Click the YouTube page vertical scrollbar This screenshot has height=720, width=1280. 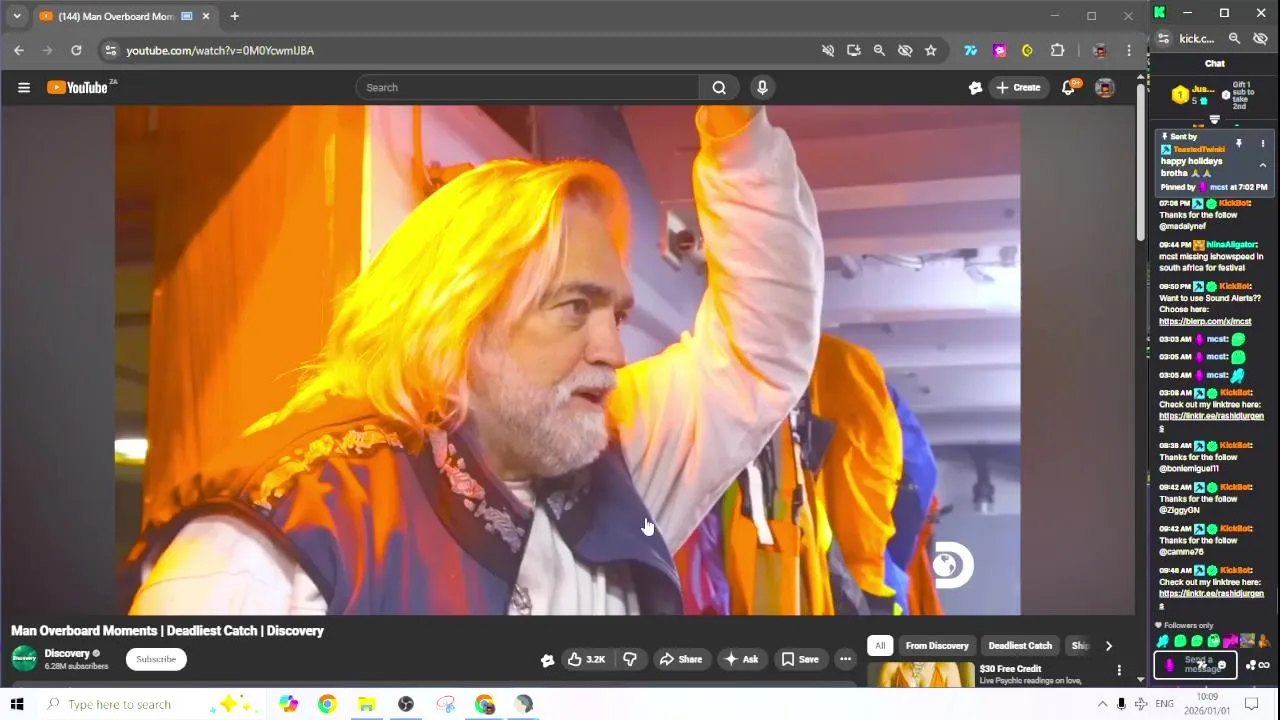(x=1141, y=160)
